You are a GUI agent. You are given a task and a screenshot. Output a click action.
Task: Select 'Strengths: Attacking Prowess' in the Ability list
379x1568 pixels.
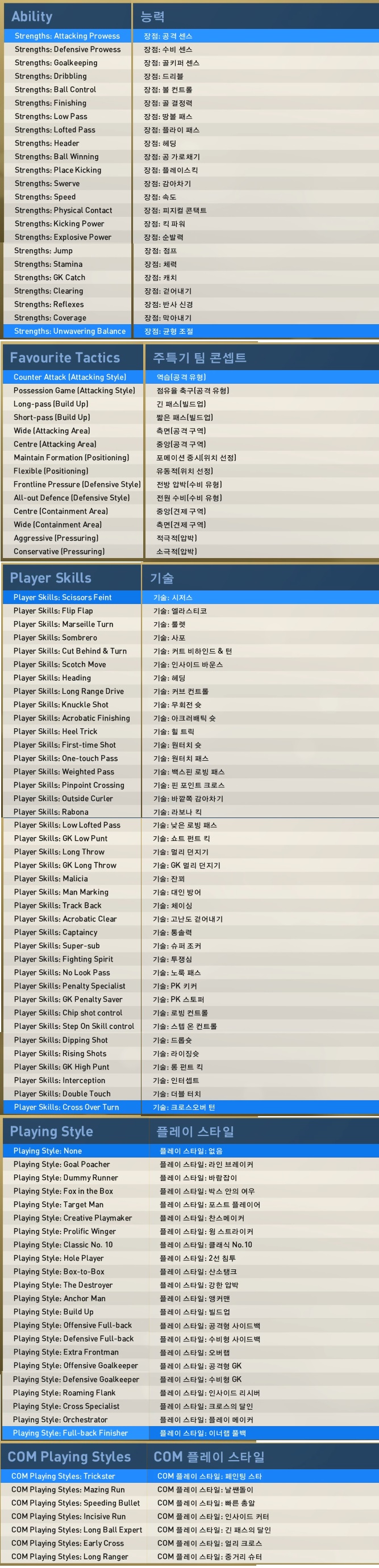(67, 36)
